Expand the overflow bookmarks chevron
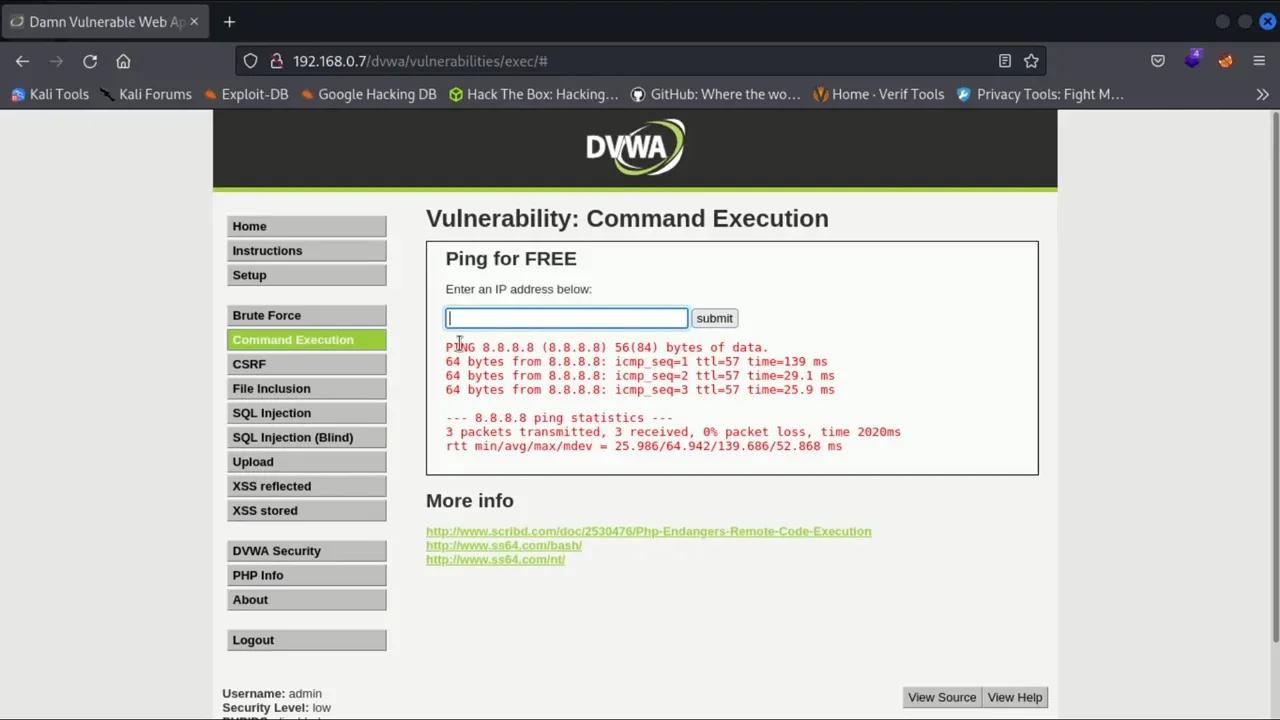The width and height of the screenshot is (1280, 720). click(1262, 94)
